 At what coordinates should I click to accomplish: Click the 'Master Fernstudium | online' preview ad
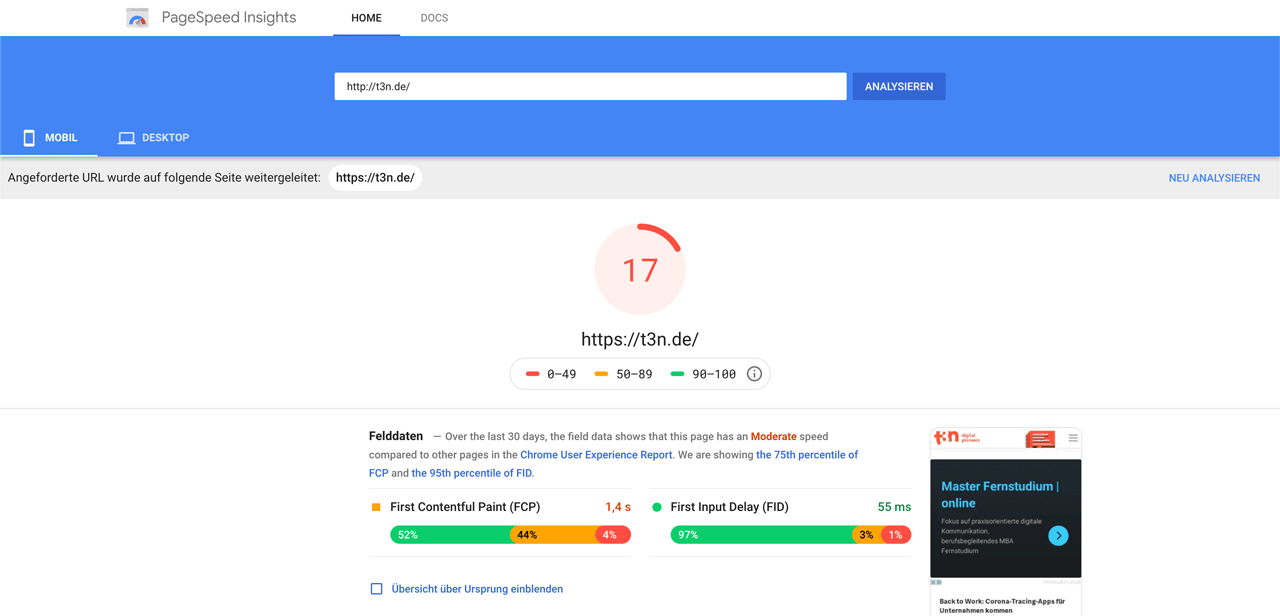tap(1006, 518)
